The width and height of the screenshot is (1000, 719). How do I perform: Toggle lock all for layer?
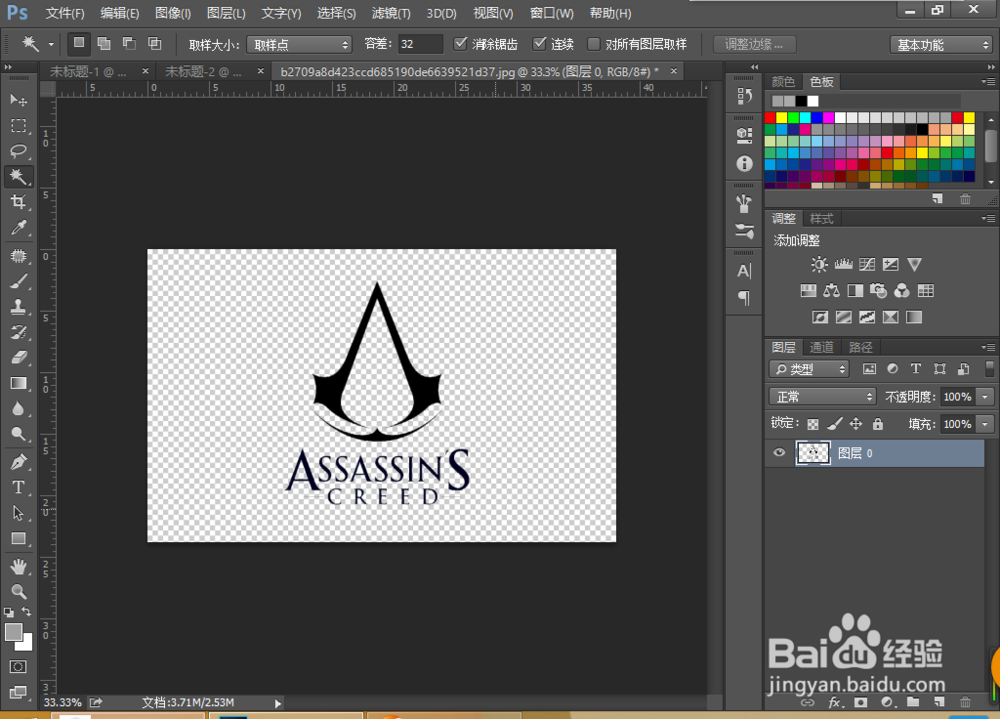tap(878, 424)
